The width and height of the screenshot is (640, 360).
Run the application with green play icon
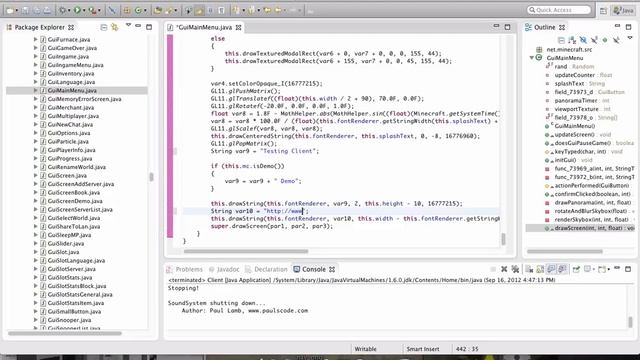point(77,10)
